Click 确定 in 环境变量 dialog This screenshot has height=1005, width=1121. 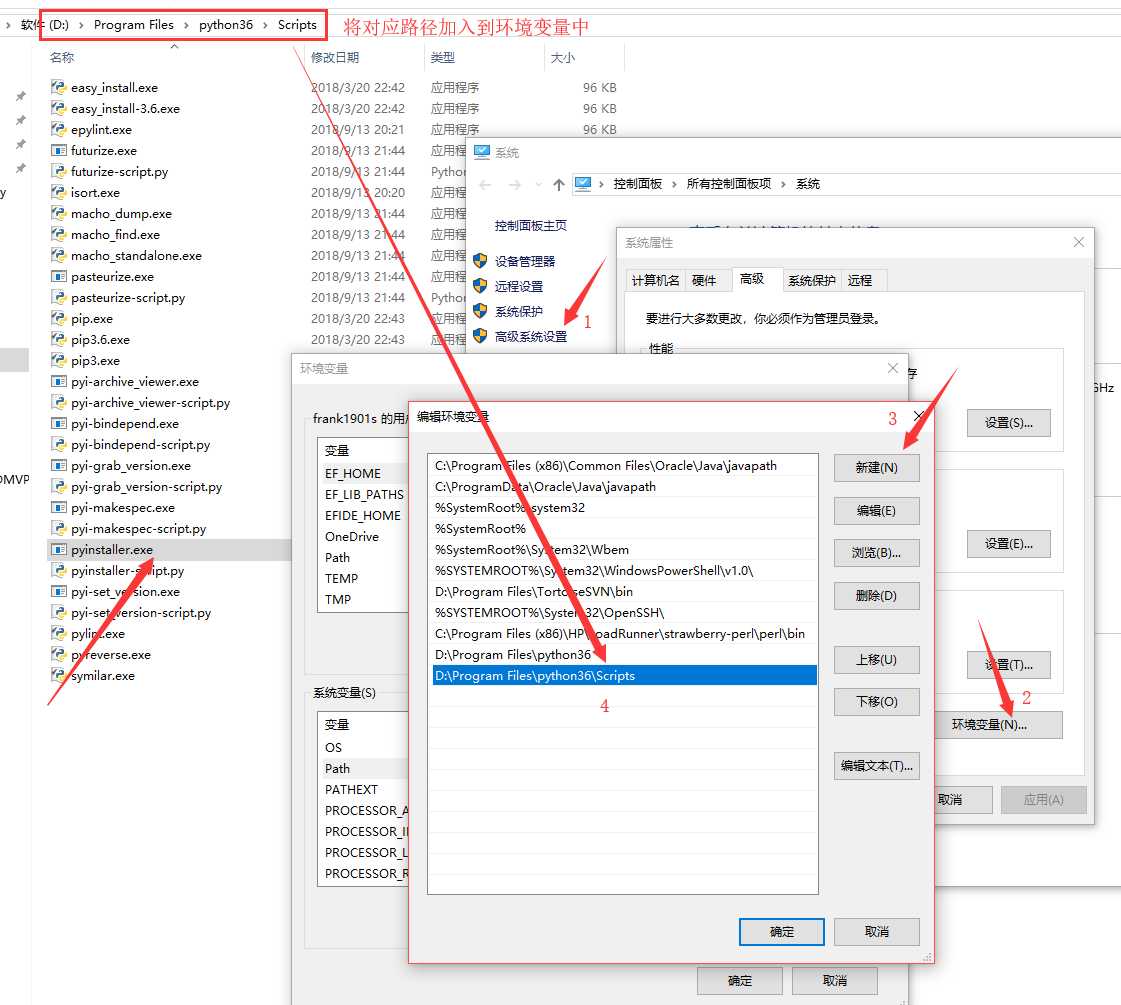point(740,981)
